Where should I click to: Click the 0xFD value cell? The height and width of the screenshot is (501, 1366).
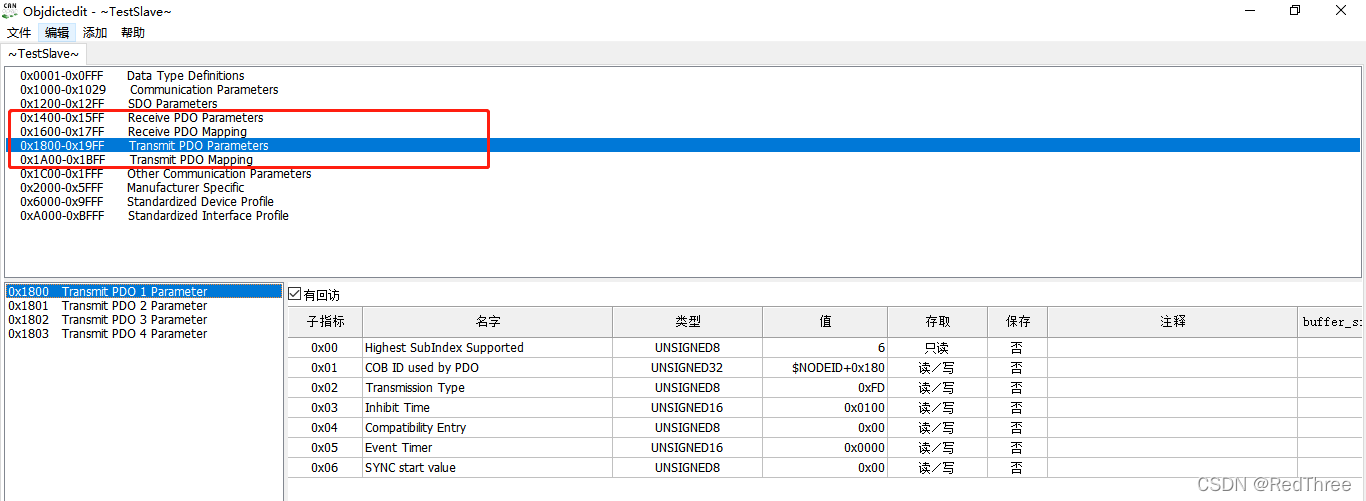coord(825,388)
